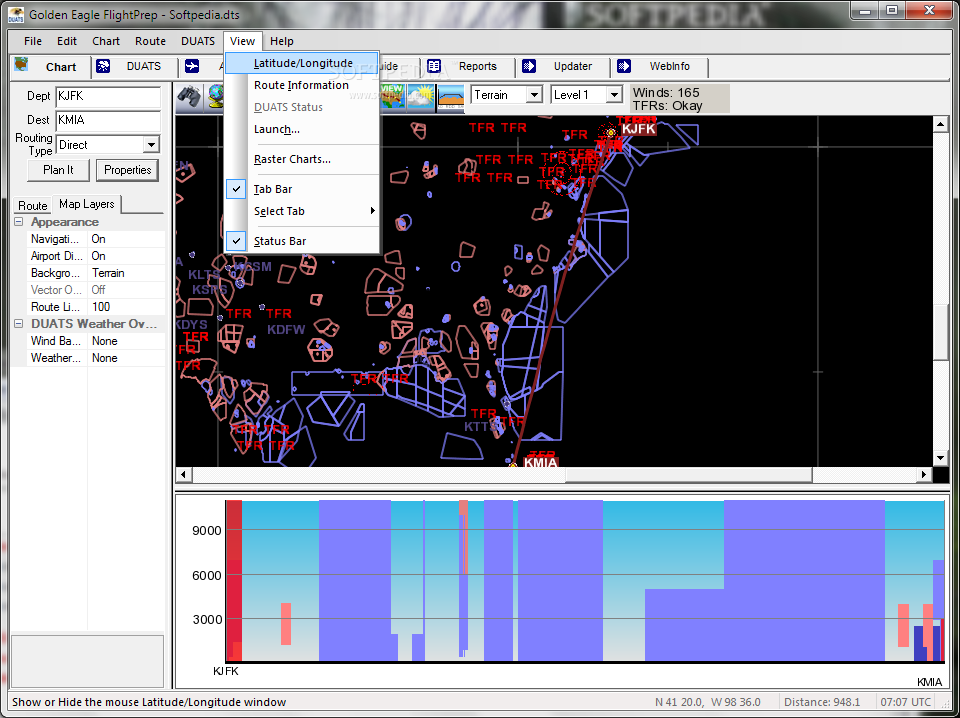Image resolution: width=960 pixels, height=718 pixels.
Task: Click the Dept airport input field
Action: (107, 97)
